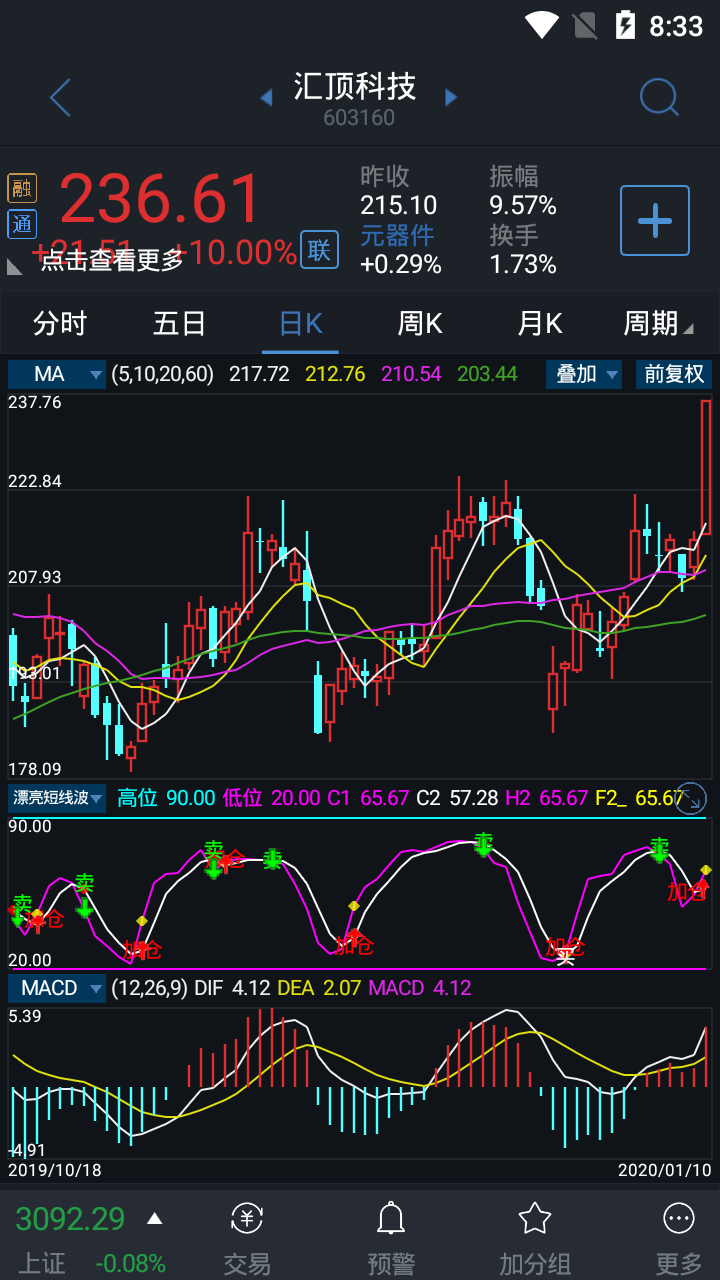720x1280 pixels.
Task: Open the 元器件 sector link
Action: click(398, 236)
